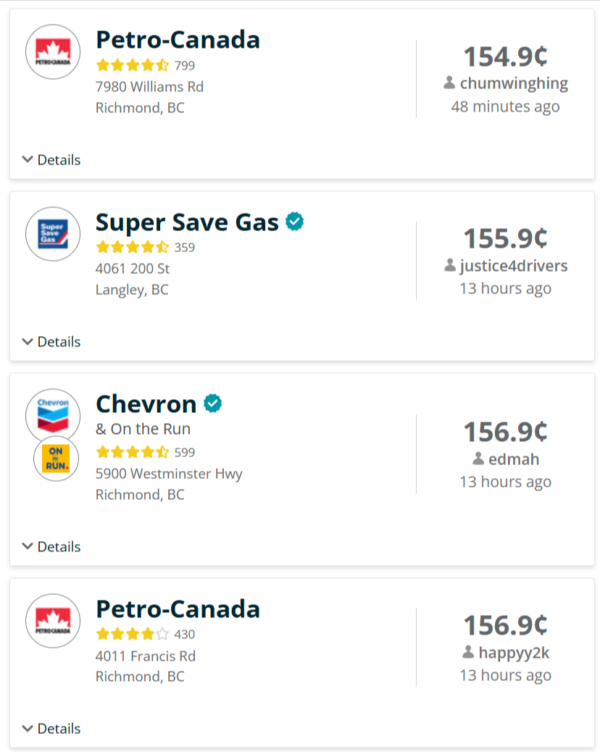The width and height of the screenshot is (600, 752).
Task: Open the Chevron station name link
Action: tap(146, 404)
